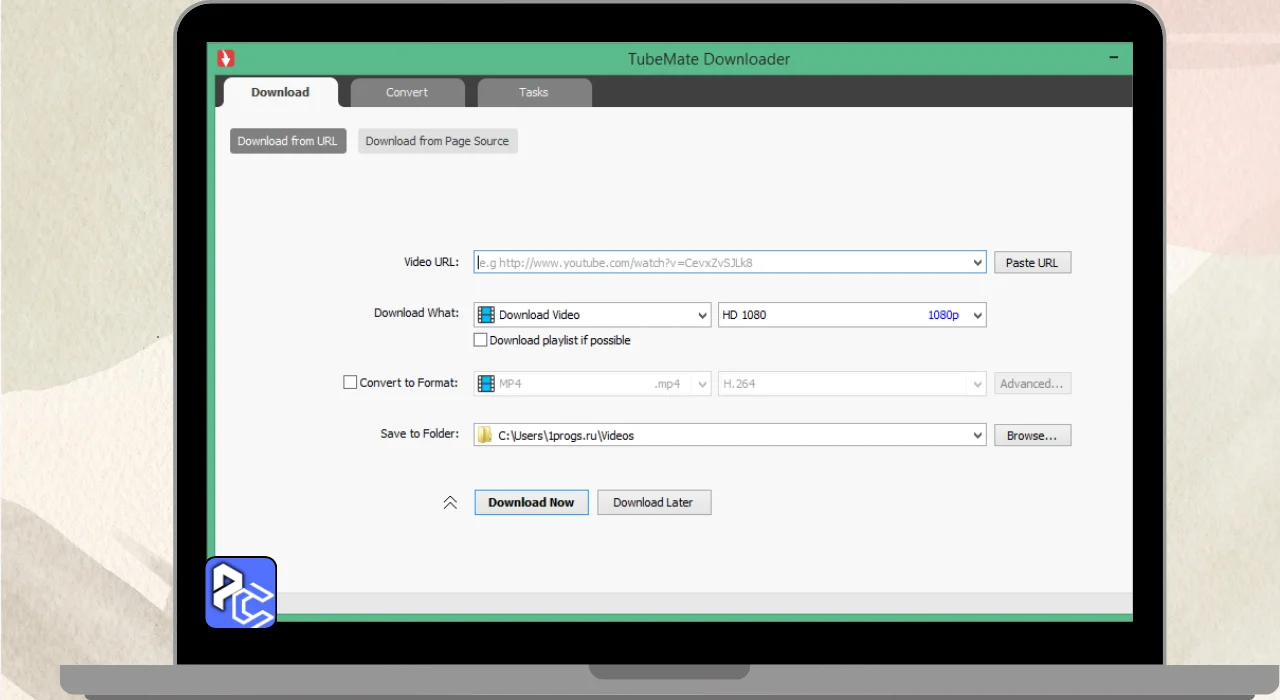Minimize the TubeMate Downloader window
The image size is (1280, 700).
click(1114, 58)
